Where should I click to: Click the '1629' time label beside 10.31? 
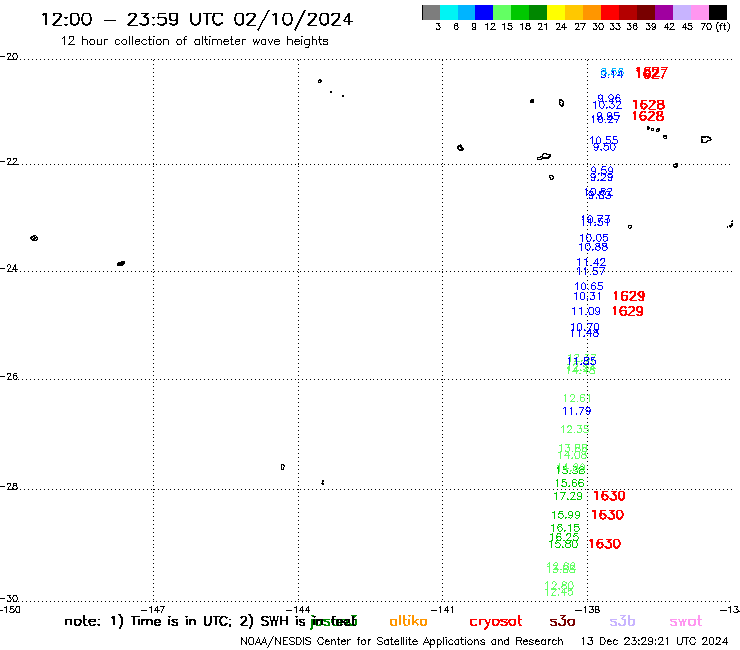[629, 296]
